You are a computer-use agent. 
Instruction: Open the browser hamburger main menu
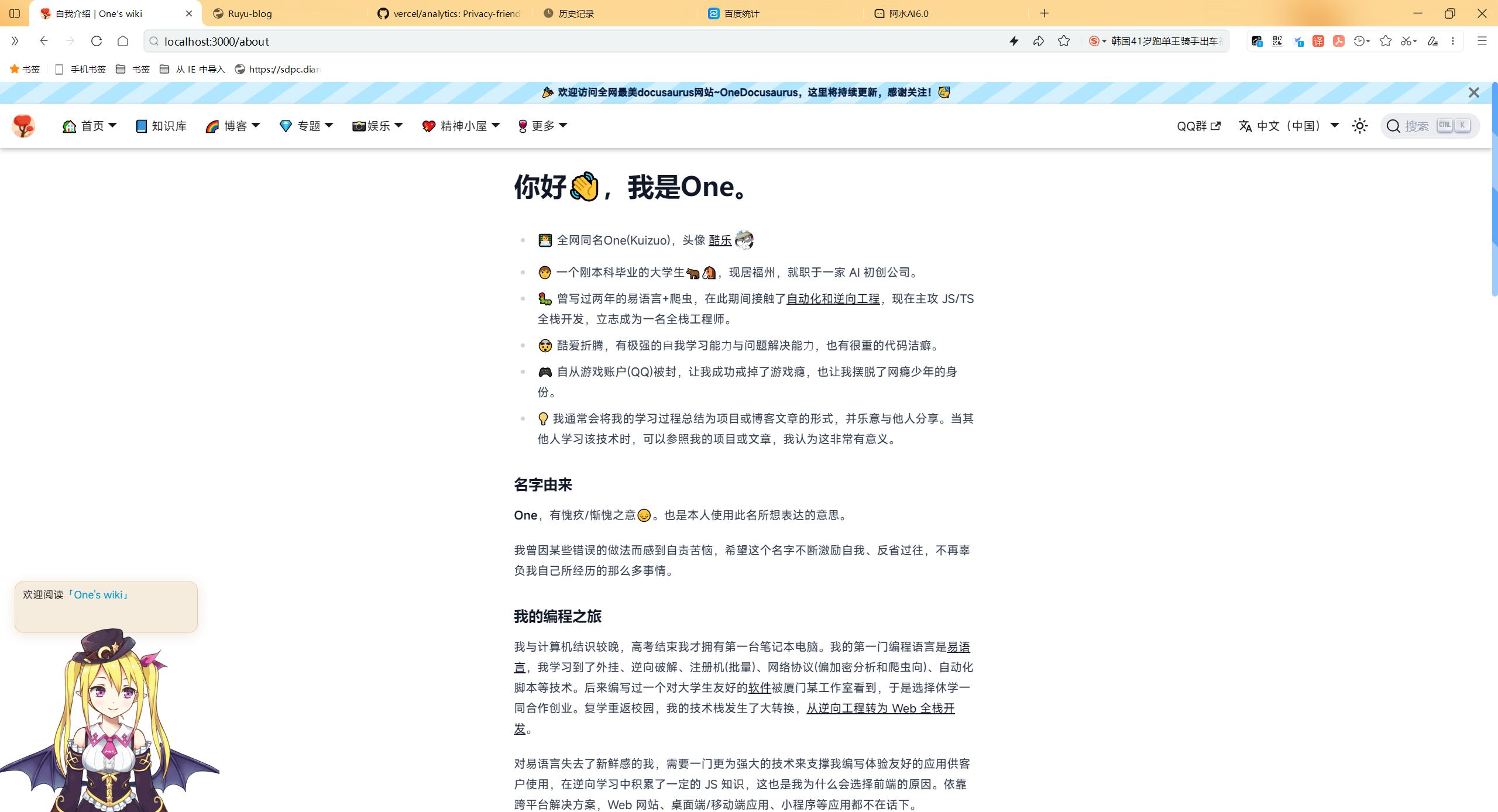click(x=1482, y=41)
